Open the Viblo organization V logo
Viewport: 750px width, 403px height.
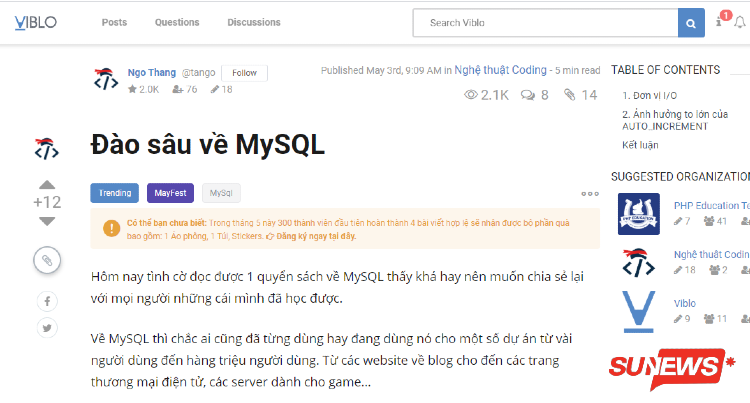639,312
